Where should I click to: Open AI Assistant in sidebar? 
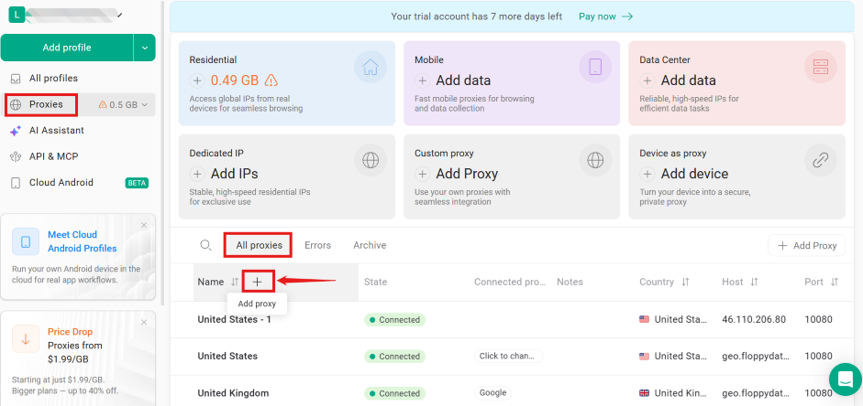point(57,130)
